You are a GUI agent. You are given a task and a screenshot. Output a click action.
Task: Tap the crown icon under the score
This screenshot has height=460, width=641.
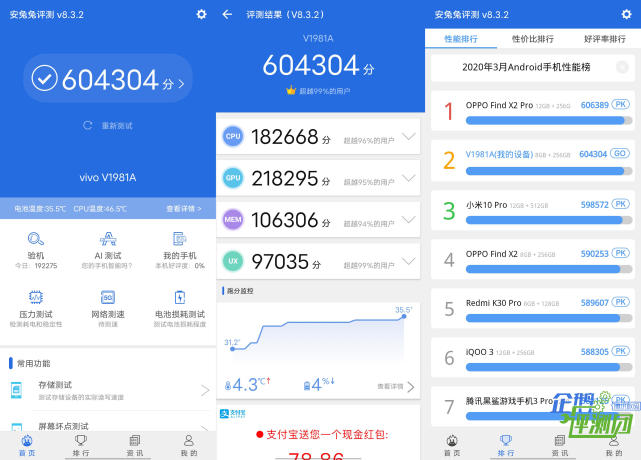pyautogui.click(x=291, y=90)
